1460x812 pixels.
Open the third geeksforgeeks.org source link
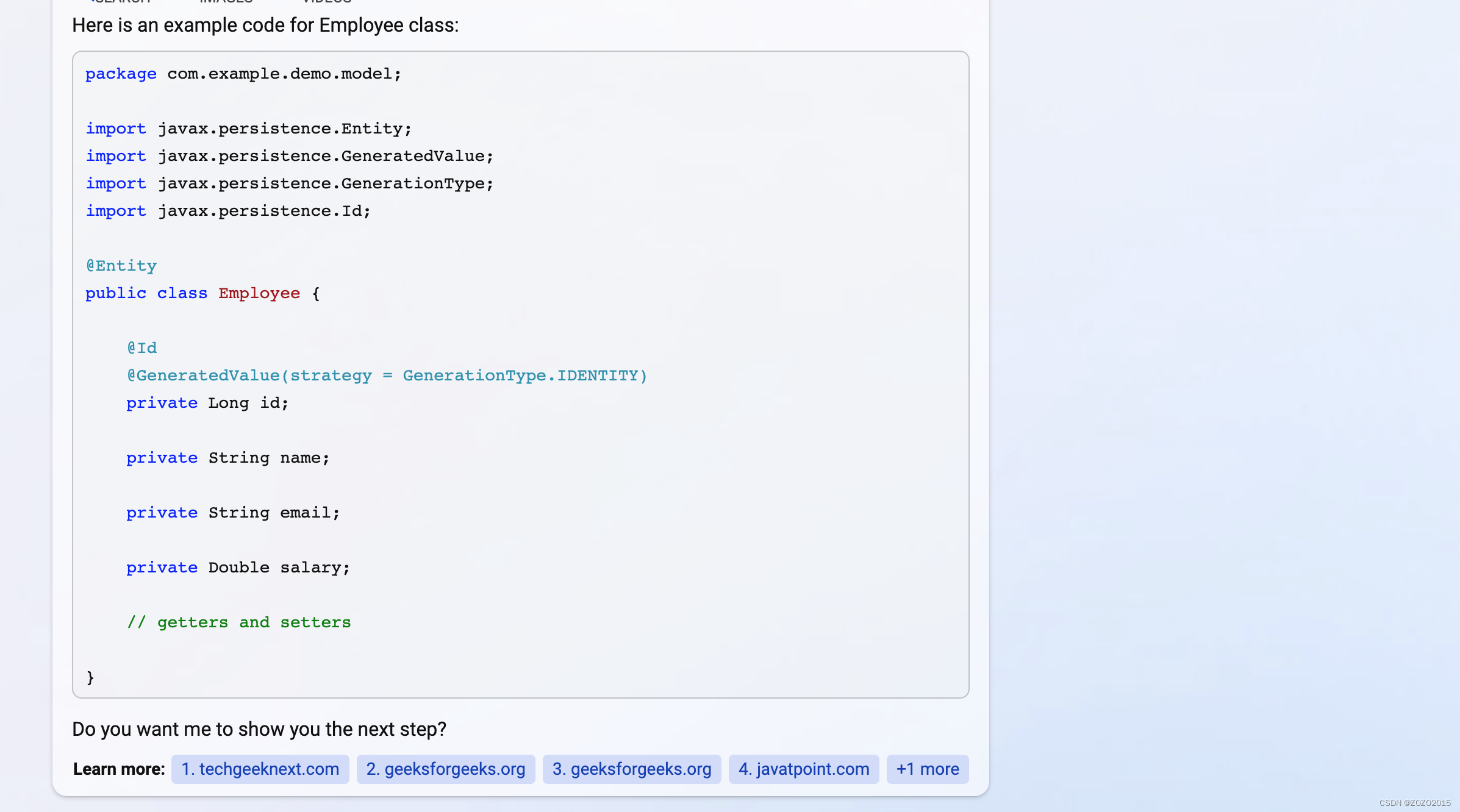(632, 769)
